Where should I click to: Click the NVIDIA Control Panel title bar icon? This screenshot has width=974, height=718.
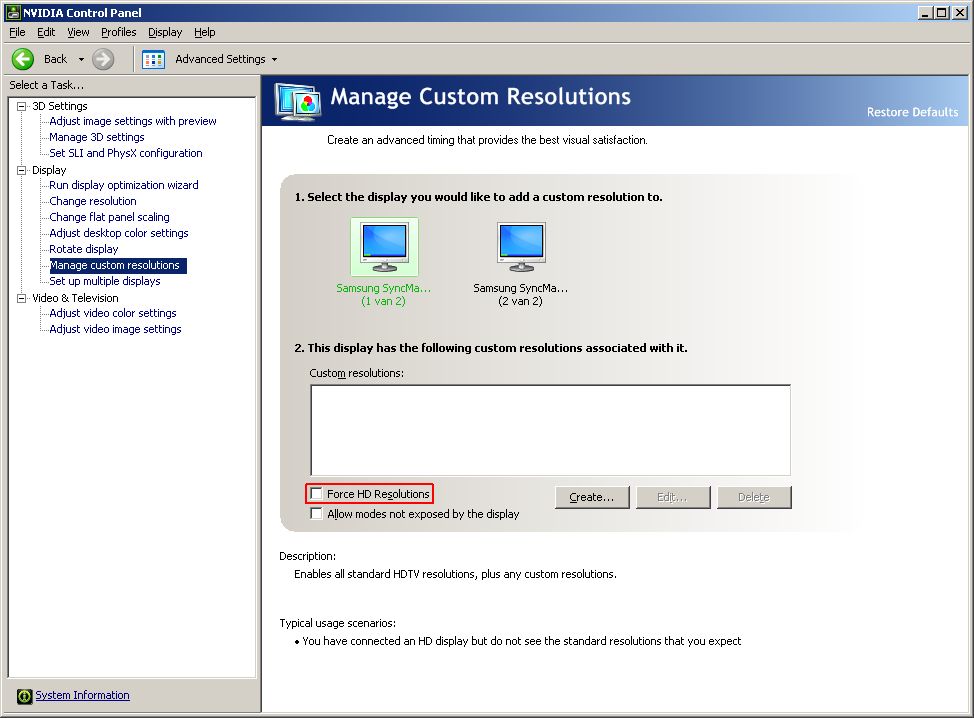tap(12, 12)
